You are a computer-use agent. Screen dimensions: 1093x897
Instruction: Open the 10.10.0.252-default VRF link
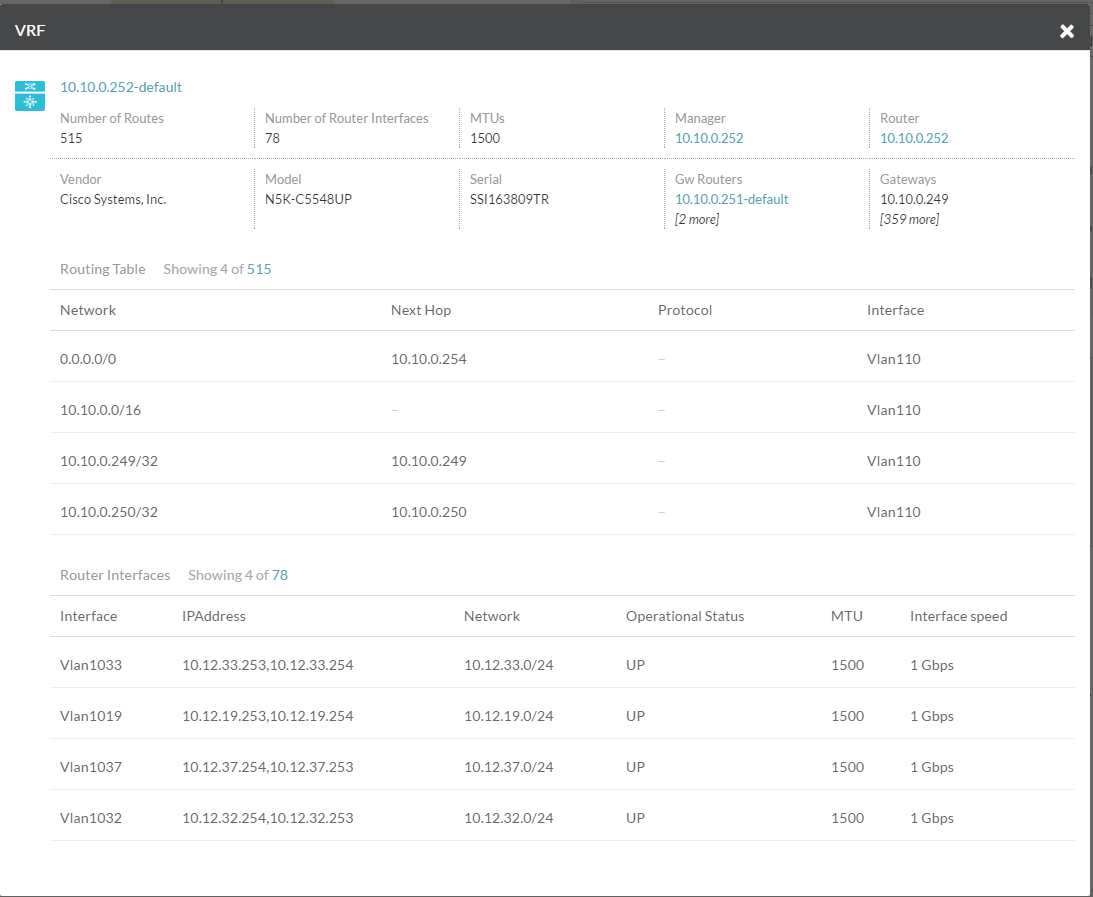pyautogui.click(x=121, y=87)
